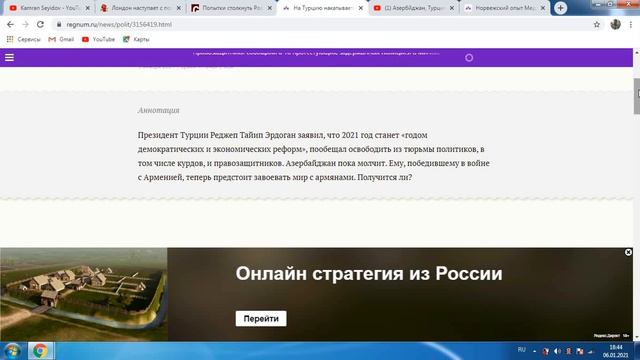Image resolution: width=640 pixels, height=360 pixels.
Task: Open the Gmail bookmark
Action: (61, 39)
